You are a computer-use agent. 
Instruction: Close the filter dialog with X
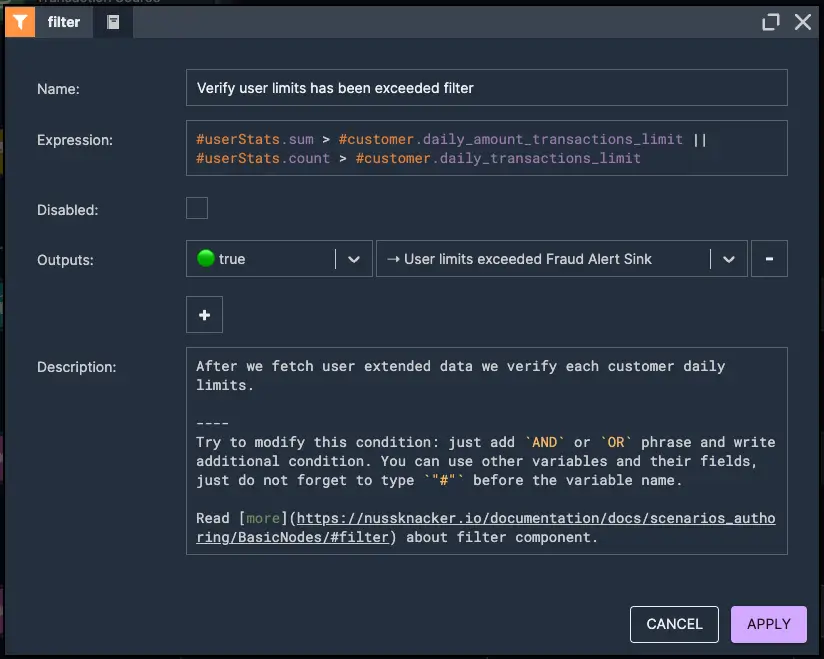(x=802, y=22)
